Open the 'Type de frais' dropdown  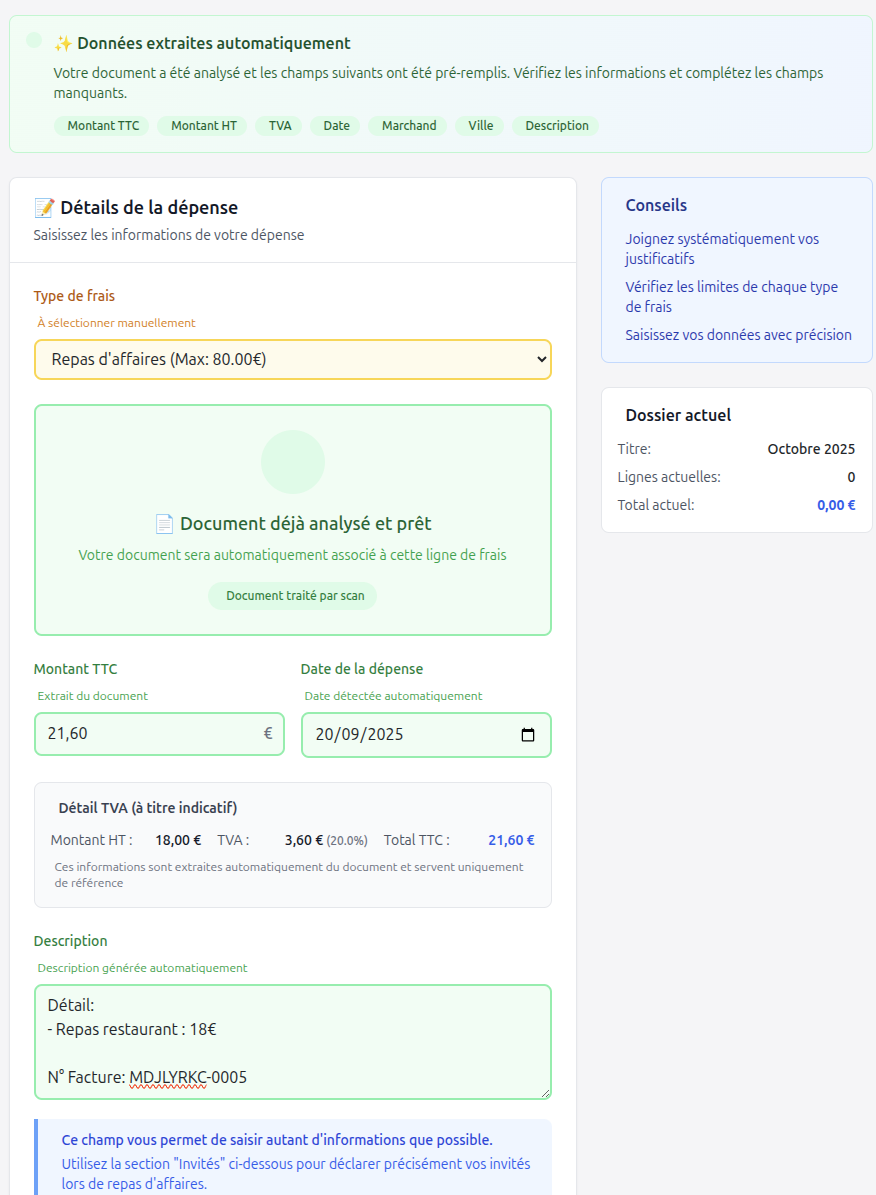click(x=293, y=359)
